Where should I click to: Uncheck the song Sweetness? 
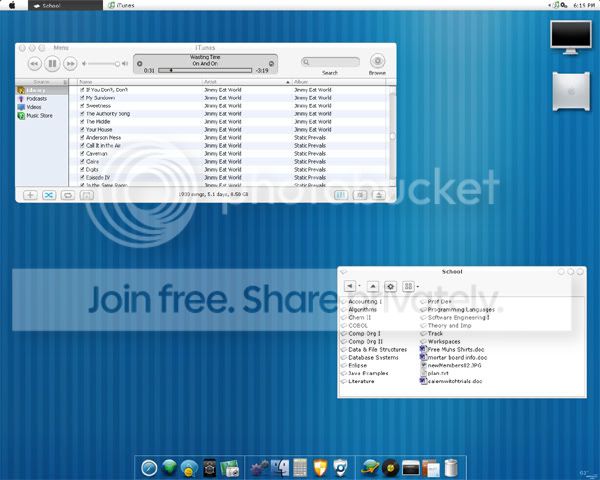[x=82, y=106]
